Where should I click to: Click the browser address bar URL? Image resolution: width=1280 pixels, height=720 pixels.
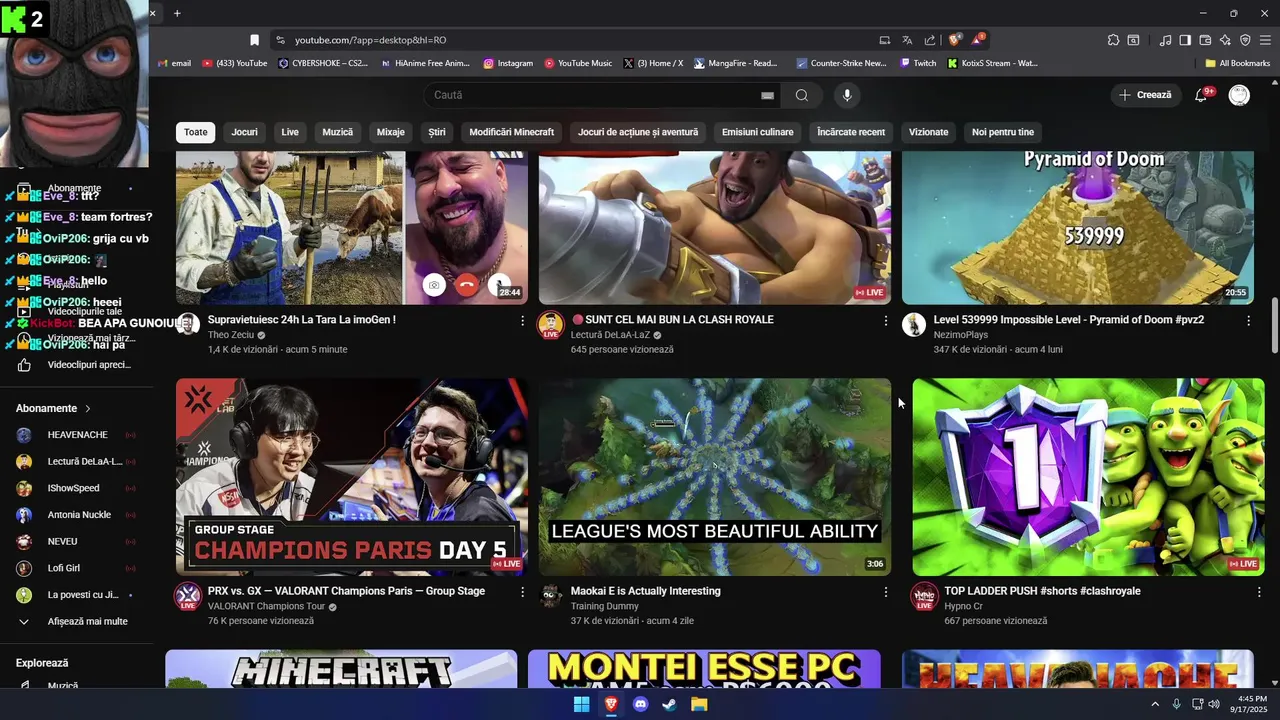[371, 40]
